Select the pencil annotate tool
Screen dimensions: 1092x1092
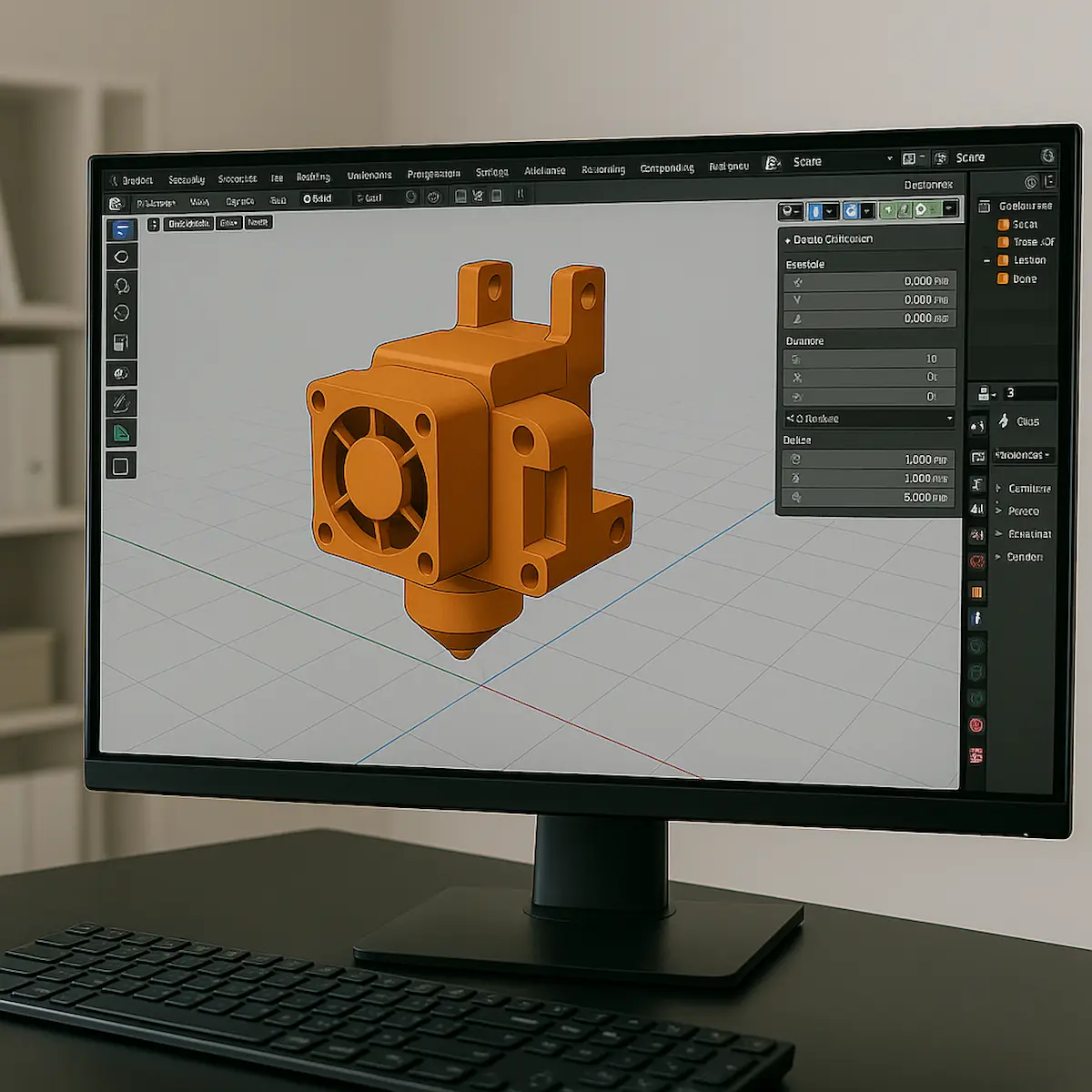tap(121, 402)
